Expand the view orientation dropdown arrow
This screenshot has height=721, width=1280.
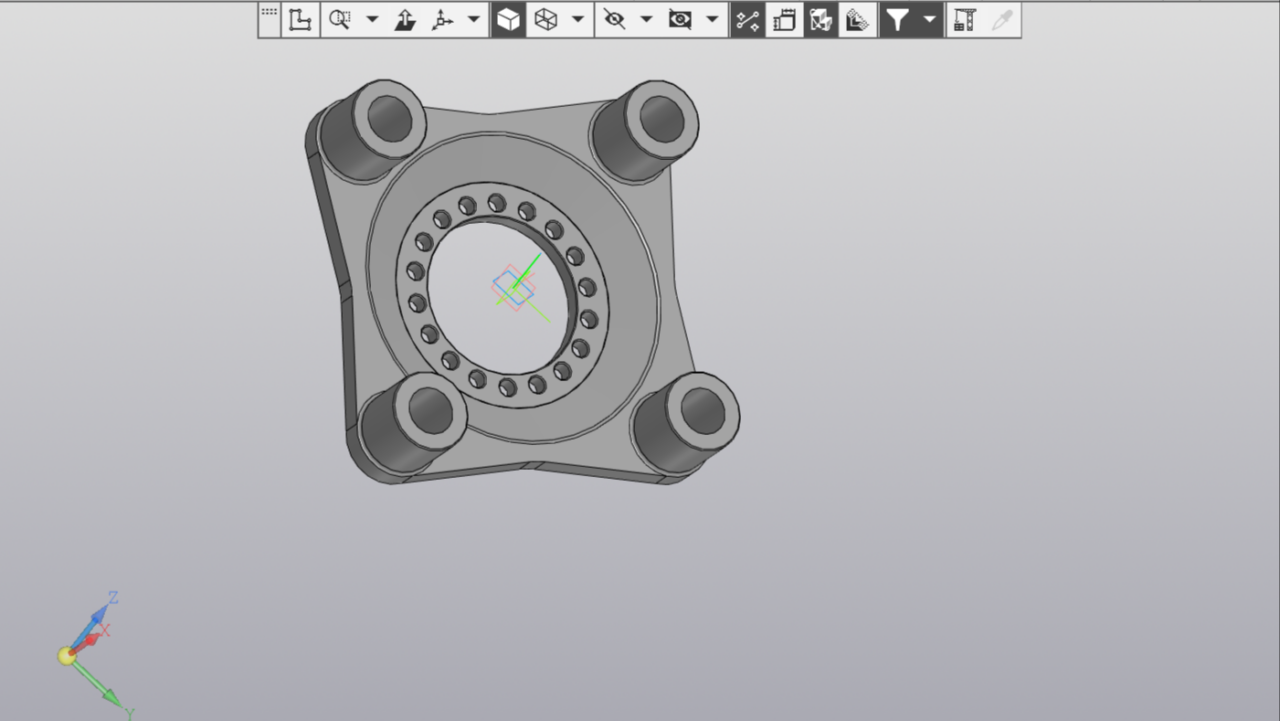tap(474, 20)
